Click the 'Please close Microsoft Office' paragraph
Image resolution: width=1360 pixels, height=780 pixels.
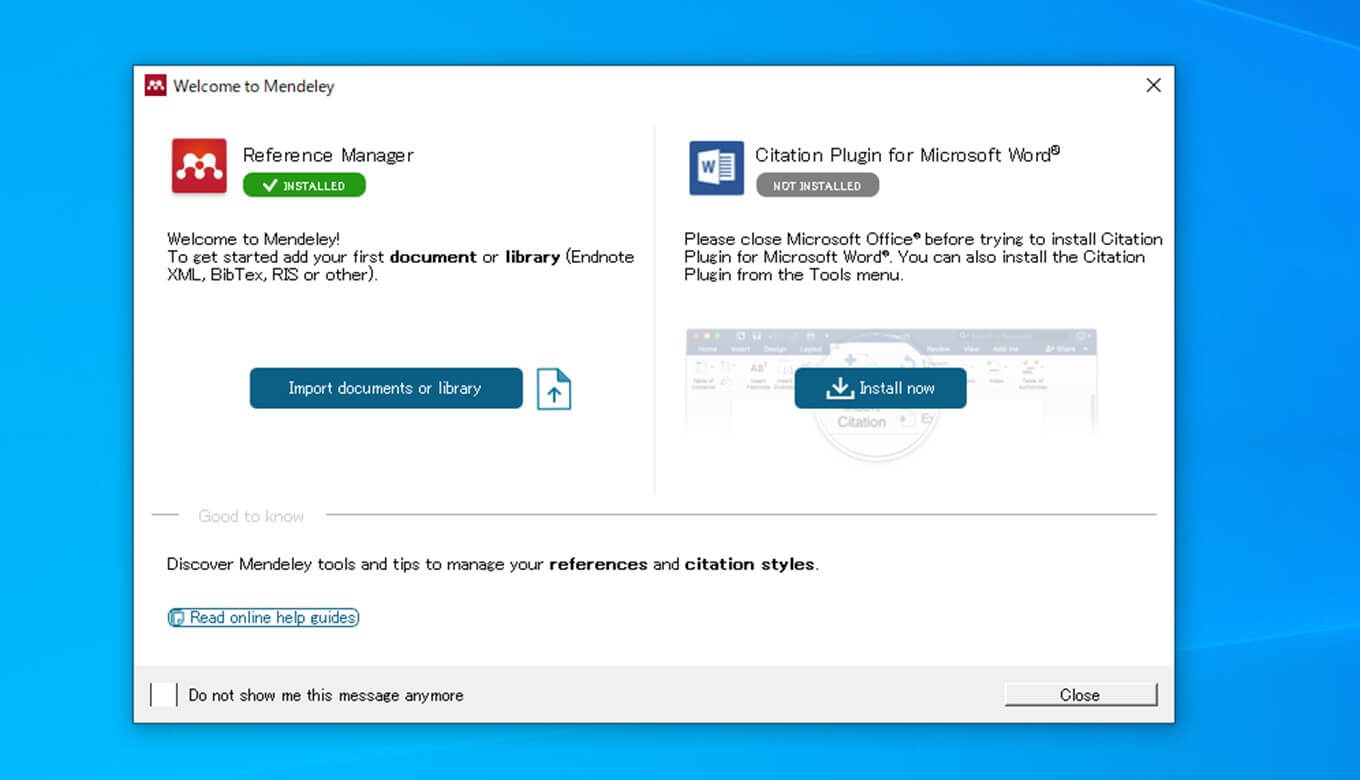[x=923, y=257]
